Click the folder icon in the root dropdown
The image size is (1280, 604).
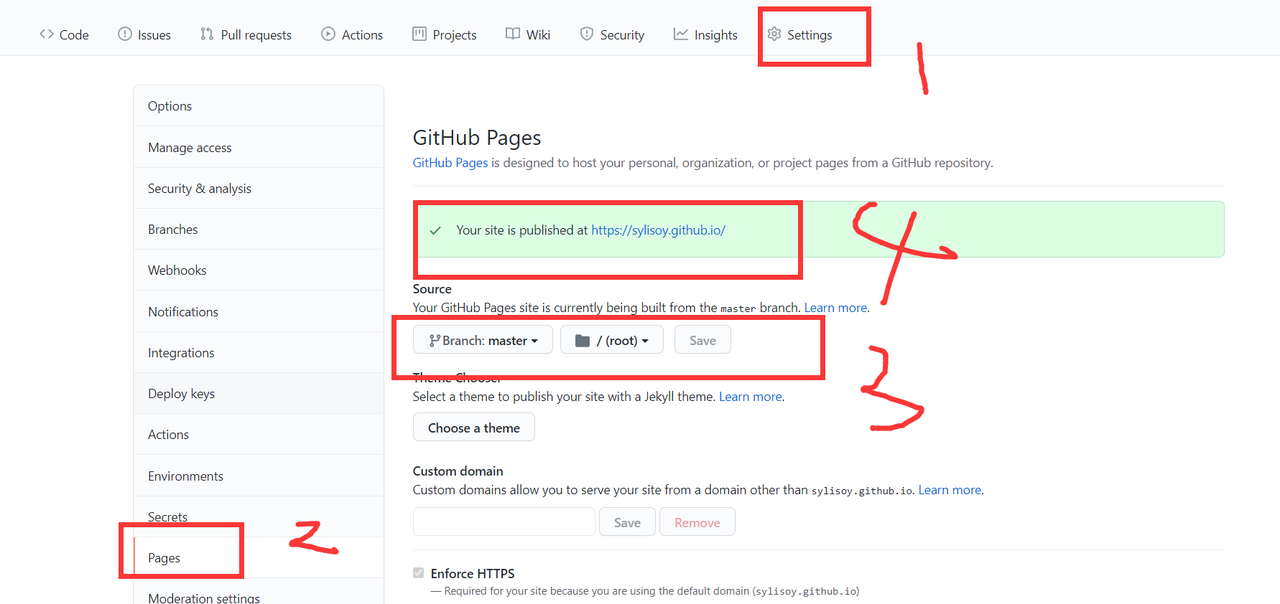click(x=582, y=341)
